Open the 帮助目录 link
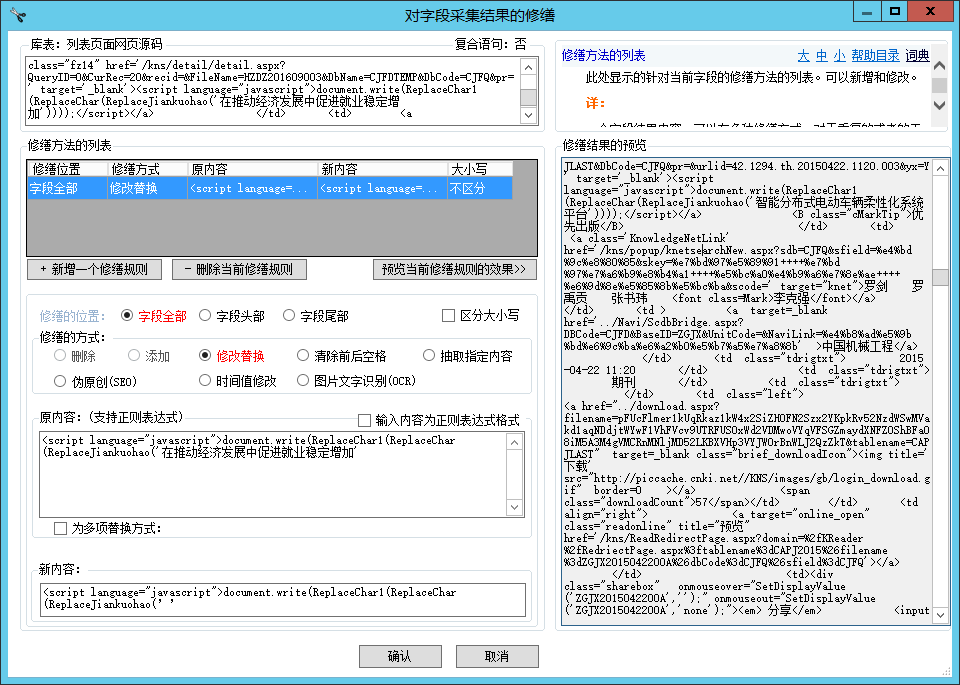 [876, 56]
